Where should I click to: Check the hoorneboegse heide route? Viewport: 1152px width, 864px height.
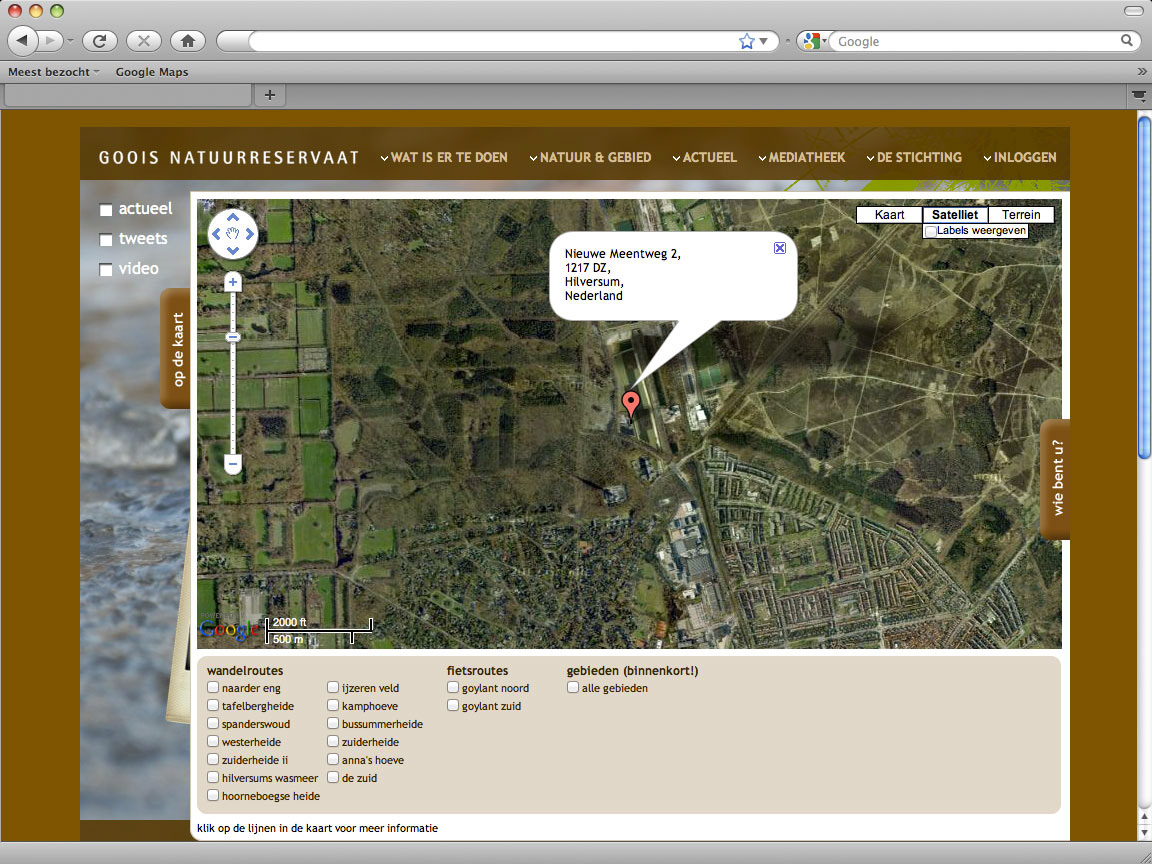(x=213, y=795)
